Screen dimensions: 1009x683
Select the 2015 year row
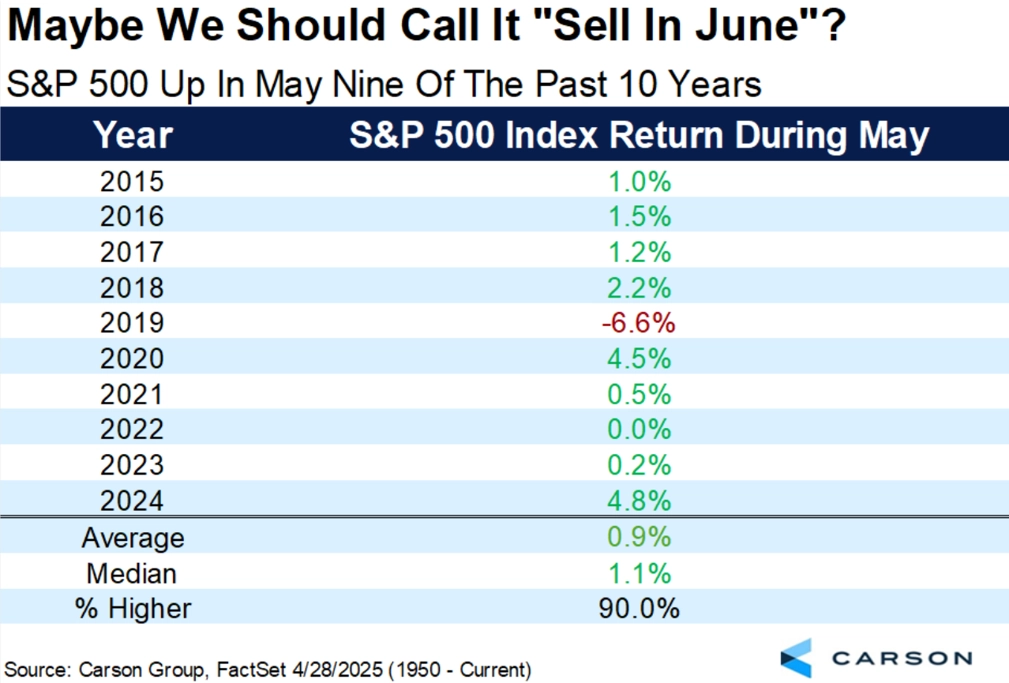[504, 180]
